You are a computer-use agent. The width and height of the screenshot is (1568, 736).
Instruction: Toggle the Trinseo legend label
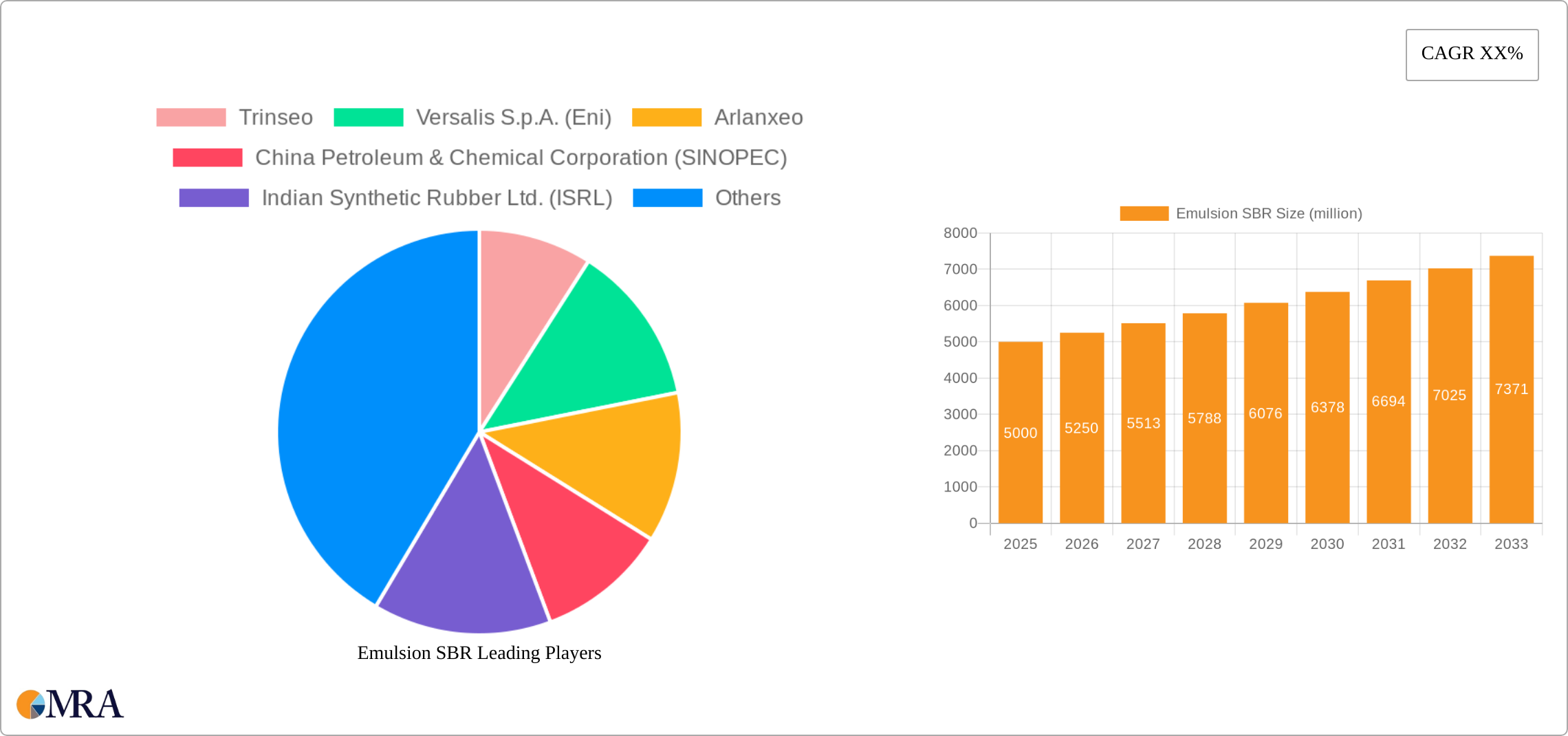276,118
